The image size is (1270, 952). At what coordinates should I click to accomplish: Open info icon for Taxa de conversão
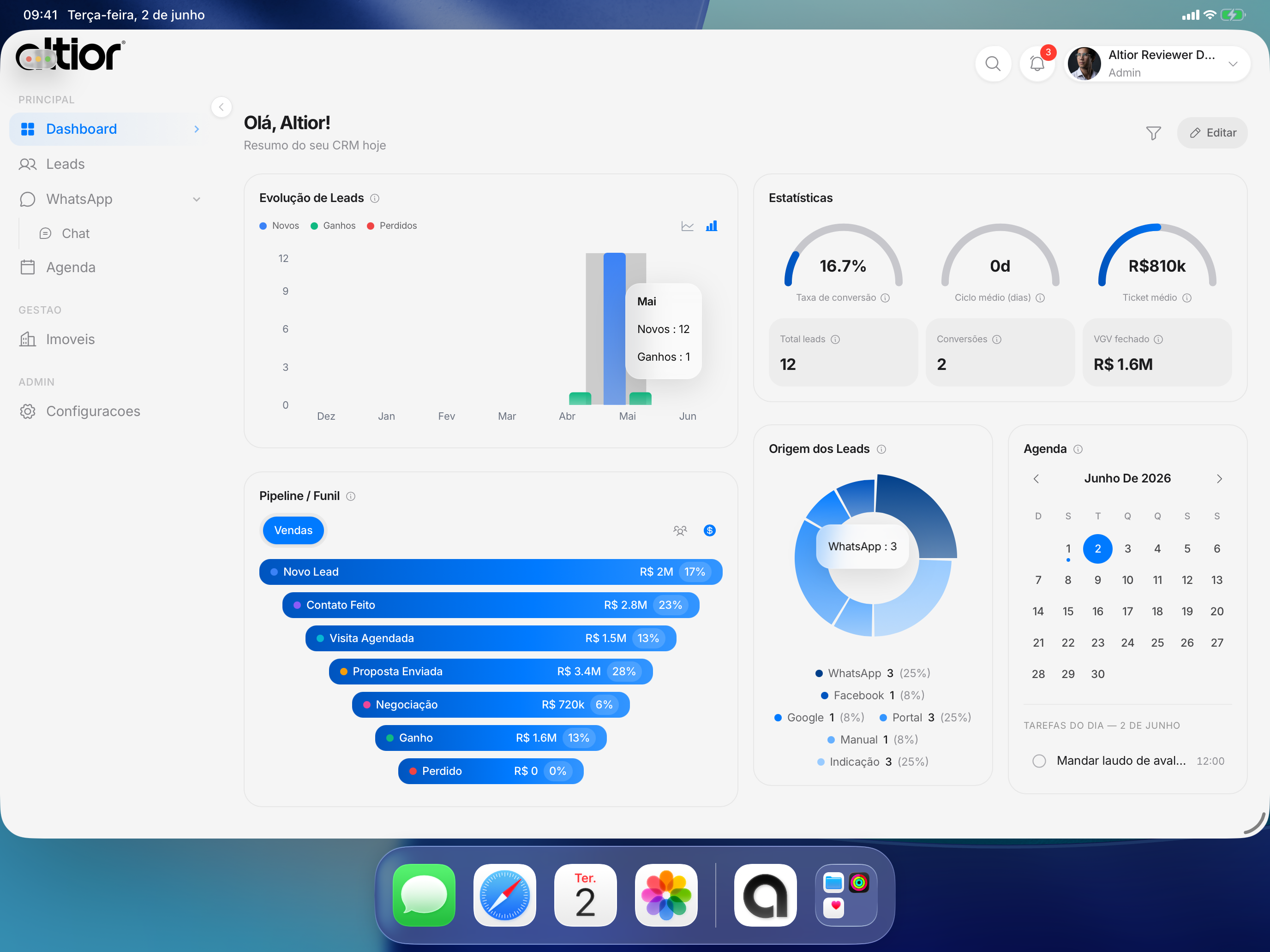tap(885, 298)
